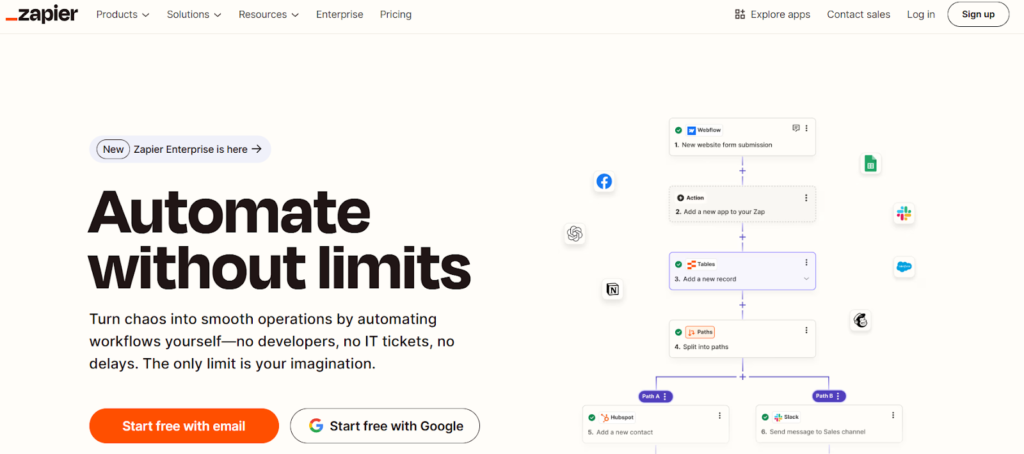The width and height of the screenshot is (1024, 454).
Task: Click the Notion app icon
Action: coord(613,290)
